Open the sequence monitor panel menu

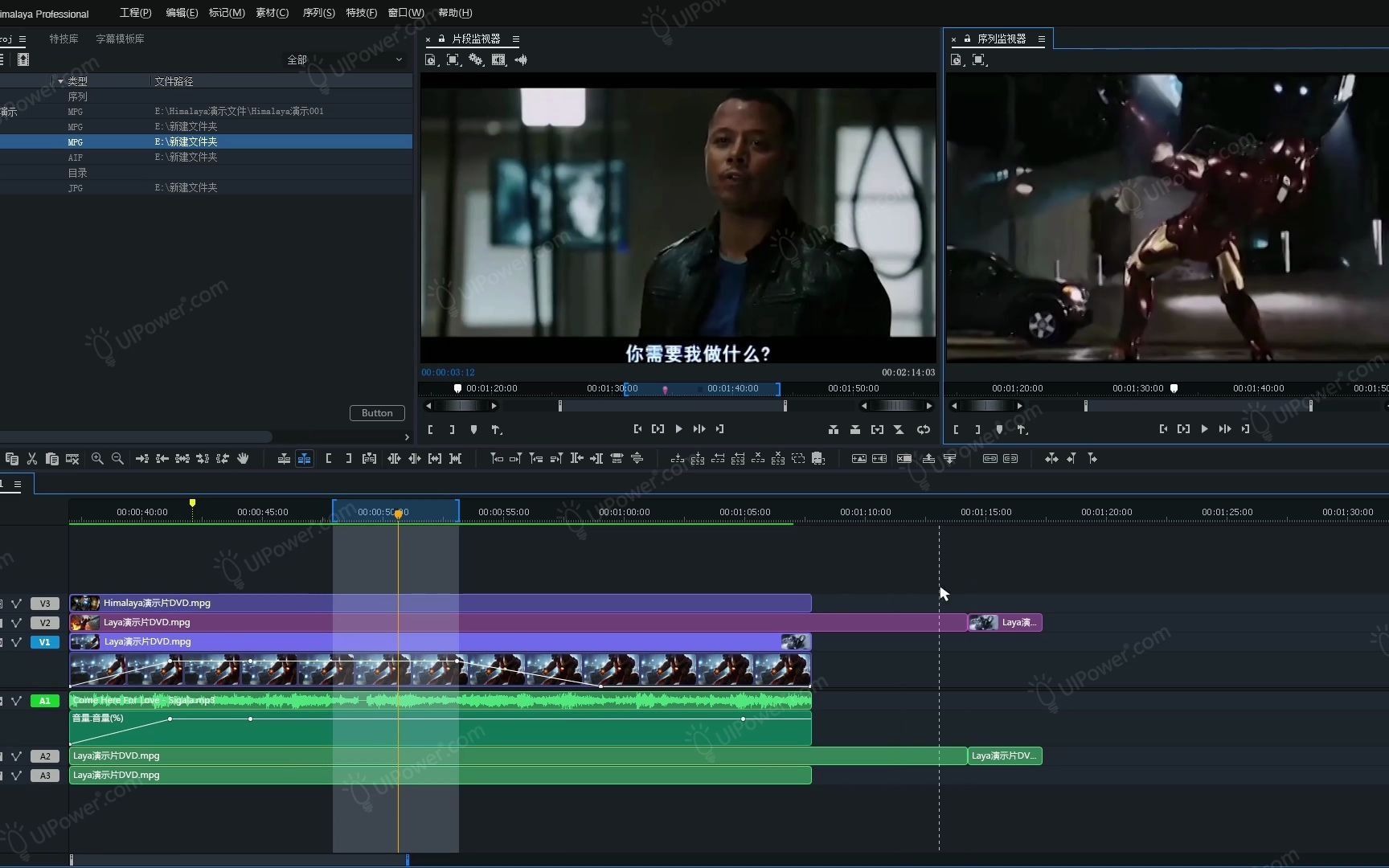coord(1042,39)
